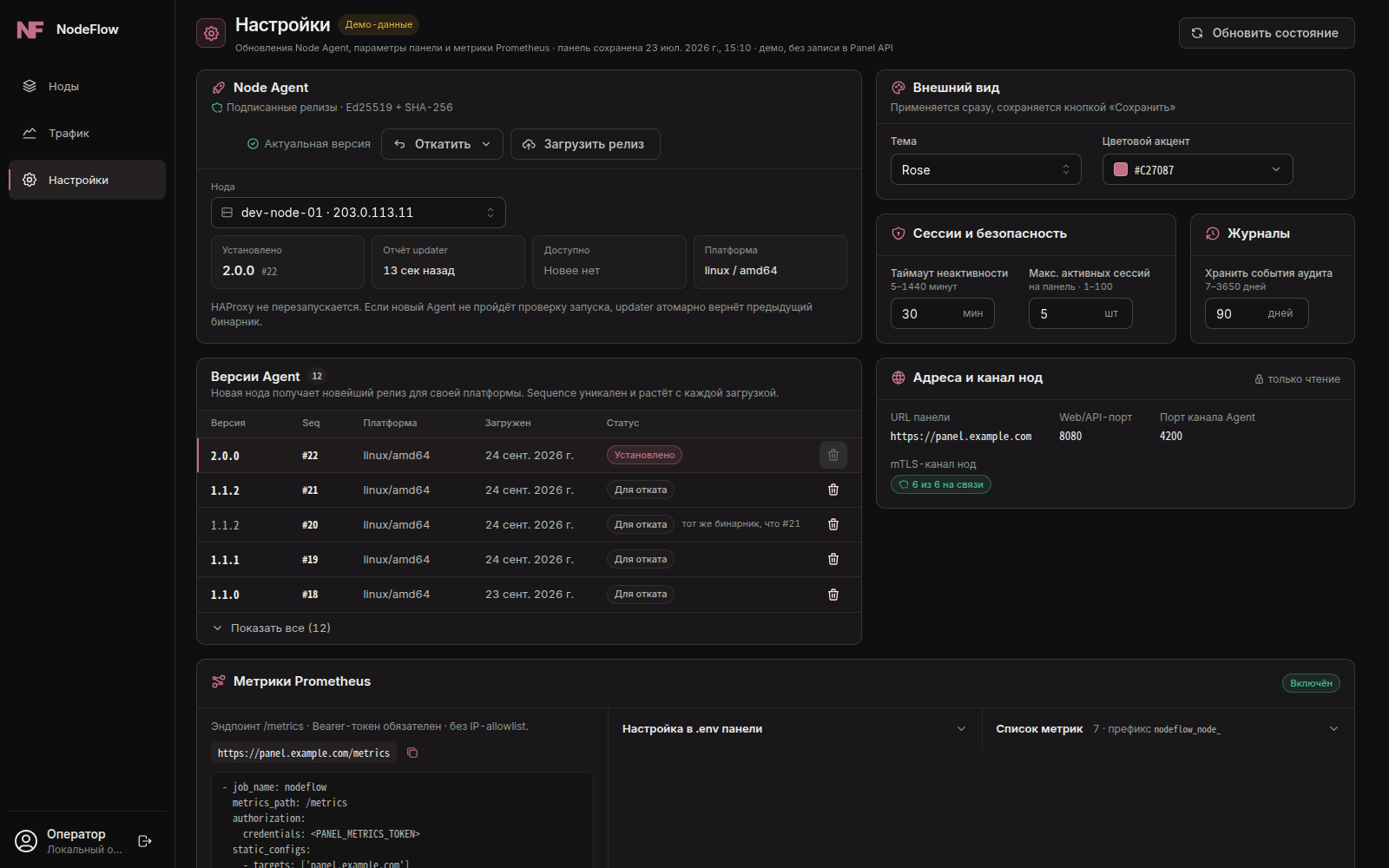
Task: Click the shield icon beside Сессии и безопасность
Action: click(899, 233)
